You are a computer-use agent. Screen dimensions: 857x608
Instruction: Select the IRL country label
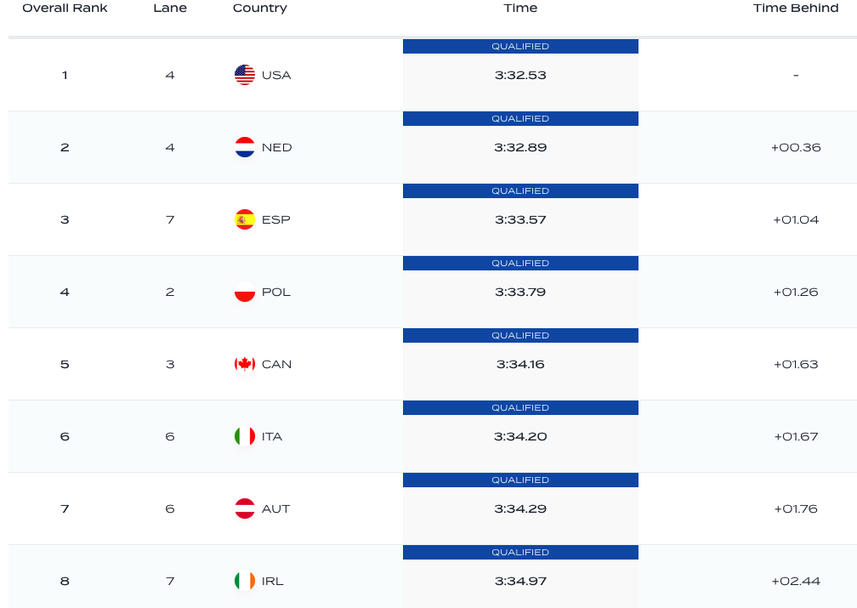[273, 581]
